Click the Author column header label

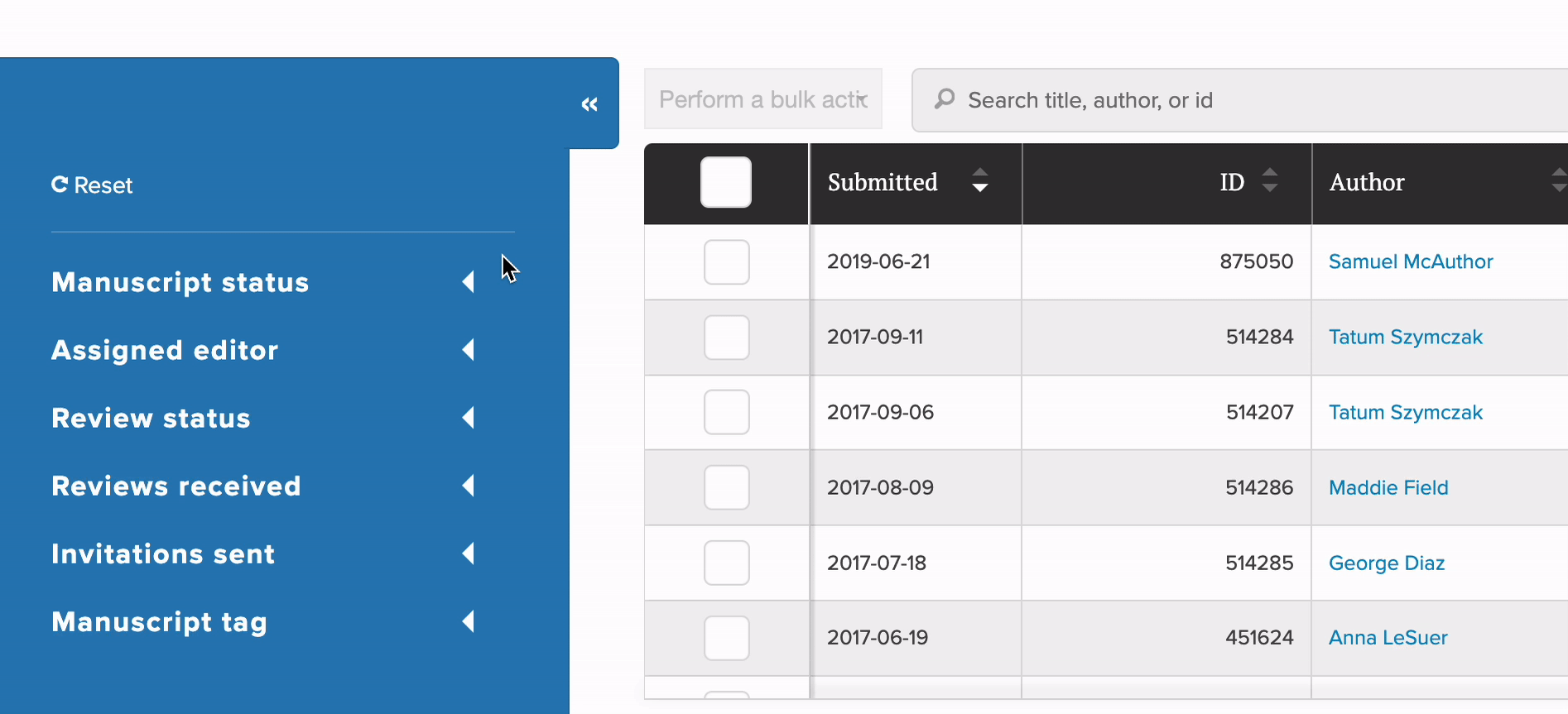click(1367, 182)
